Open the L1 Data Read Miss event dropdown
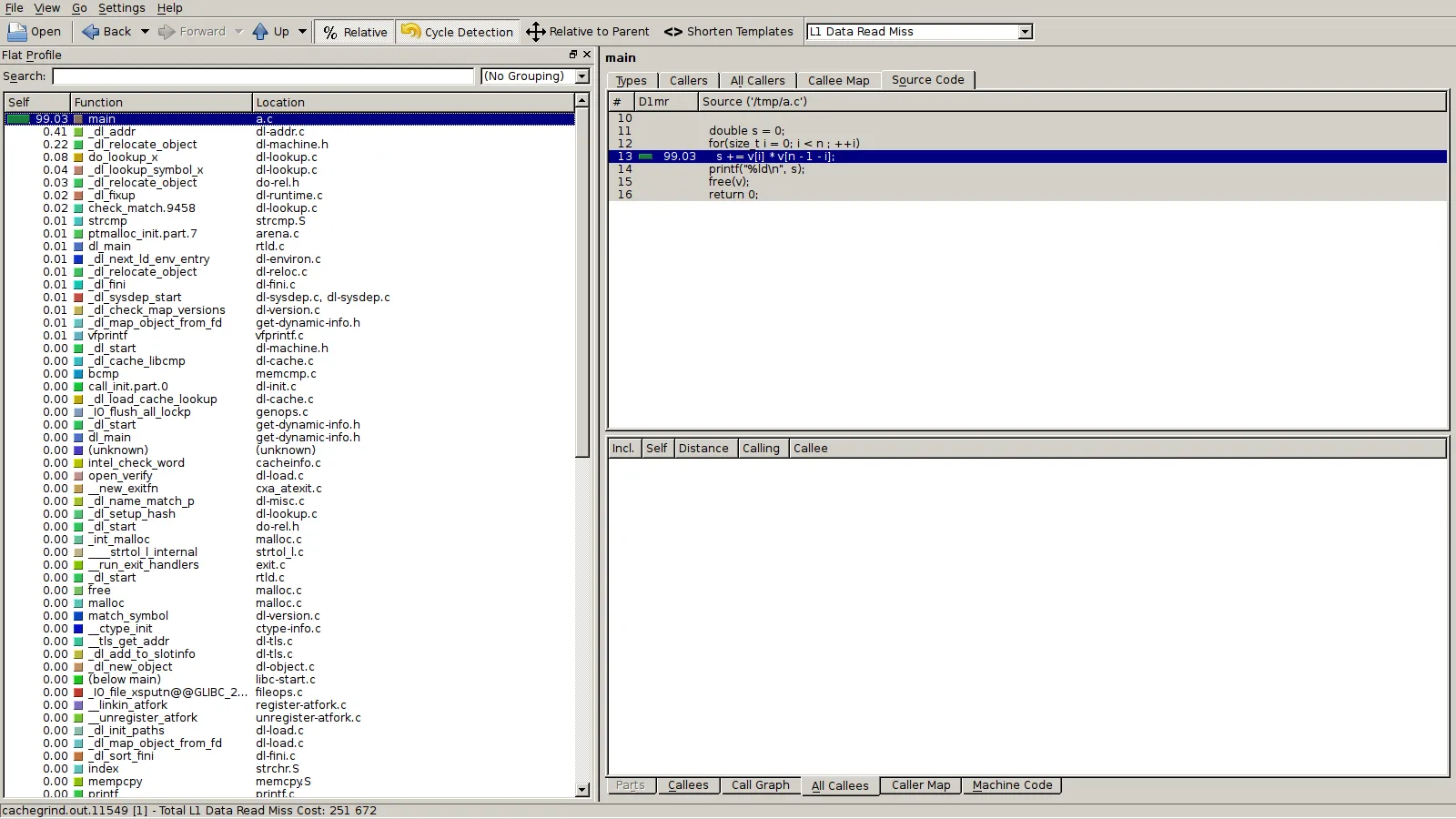 [x=919, y=32]
